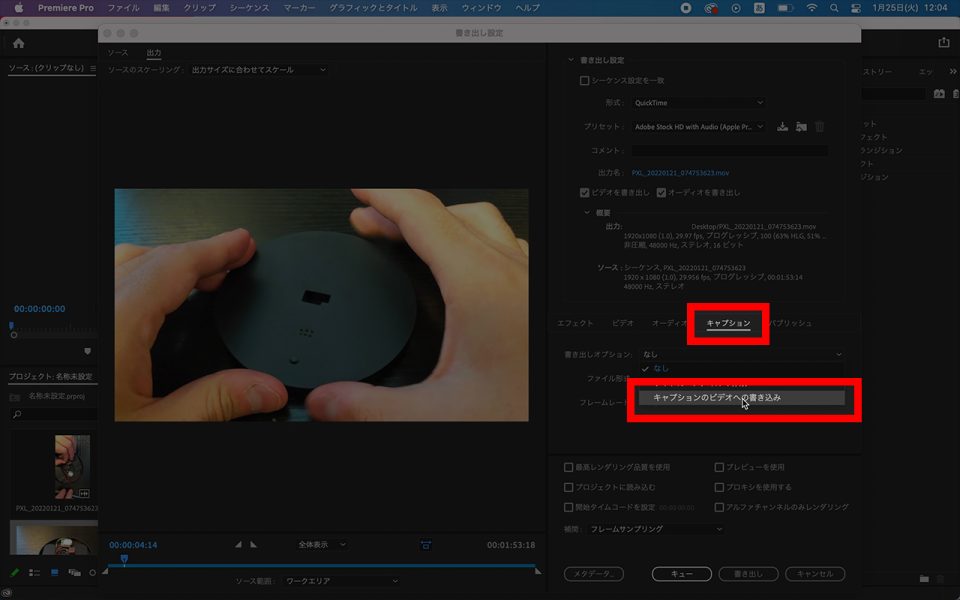Click the aspect ratio correction icon
960x600 pixels.
coord(426,545)
